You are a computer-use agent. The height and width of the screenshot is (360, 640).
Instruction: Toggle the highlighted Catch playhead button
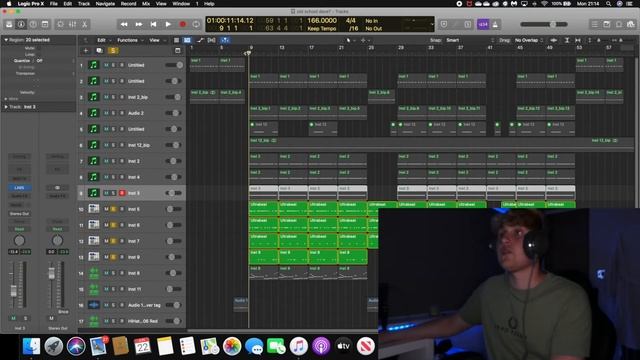(x=225, y=40)
